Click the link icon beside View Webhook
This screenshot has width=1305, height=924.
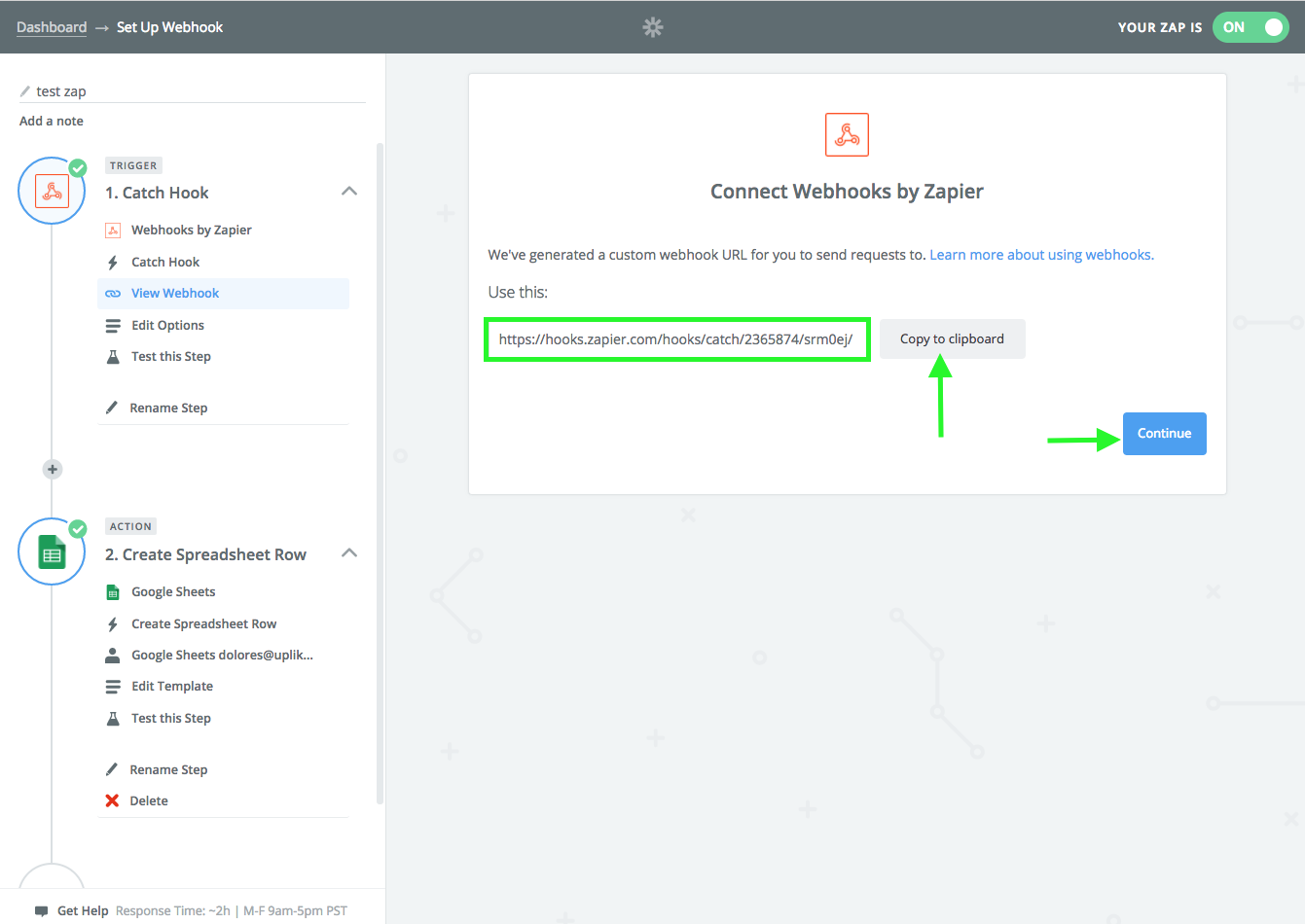[x=113, y=294]
